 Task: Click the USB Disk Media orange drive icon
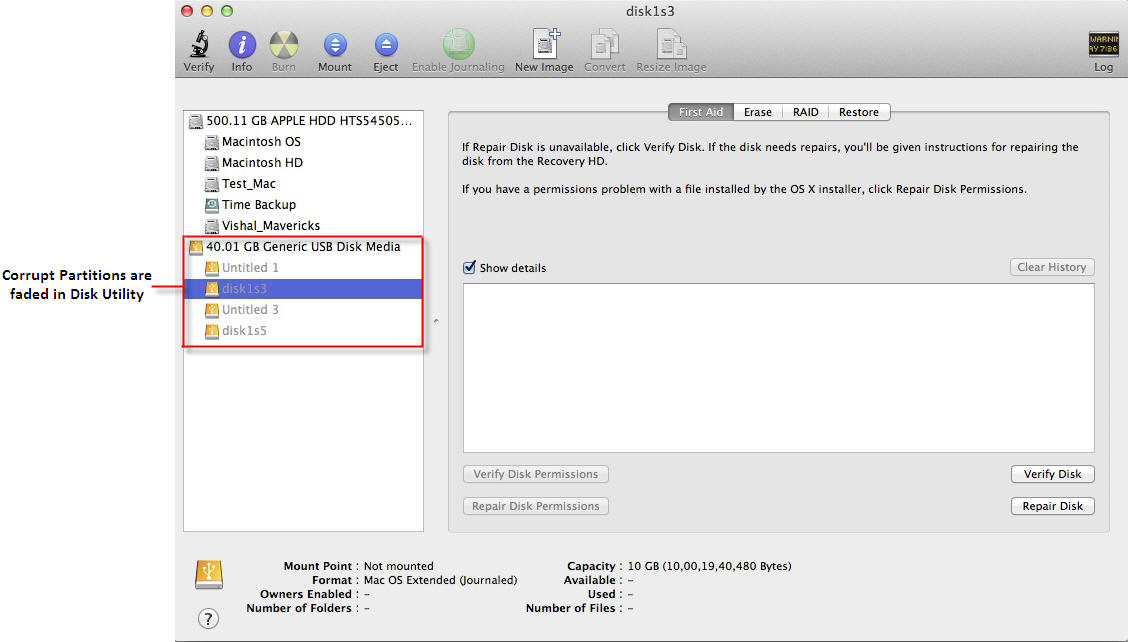(196, 248)
